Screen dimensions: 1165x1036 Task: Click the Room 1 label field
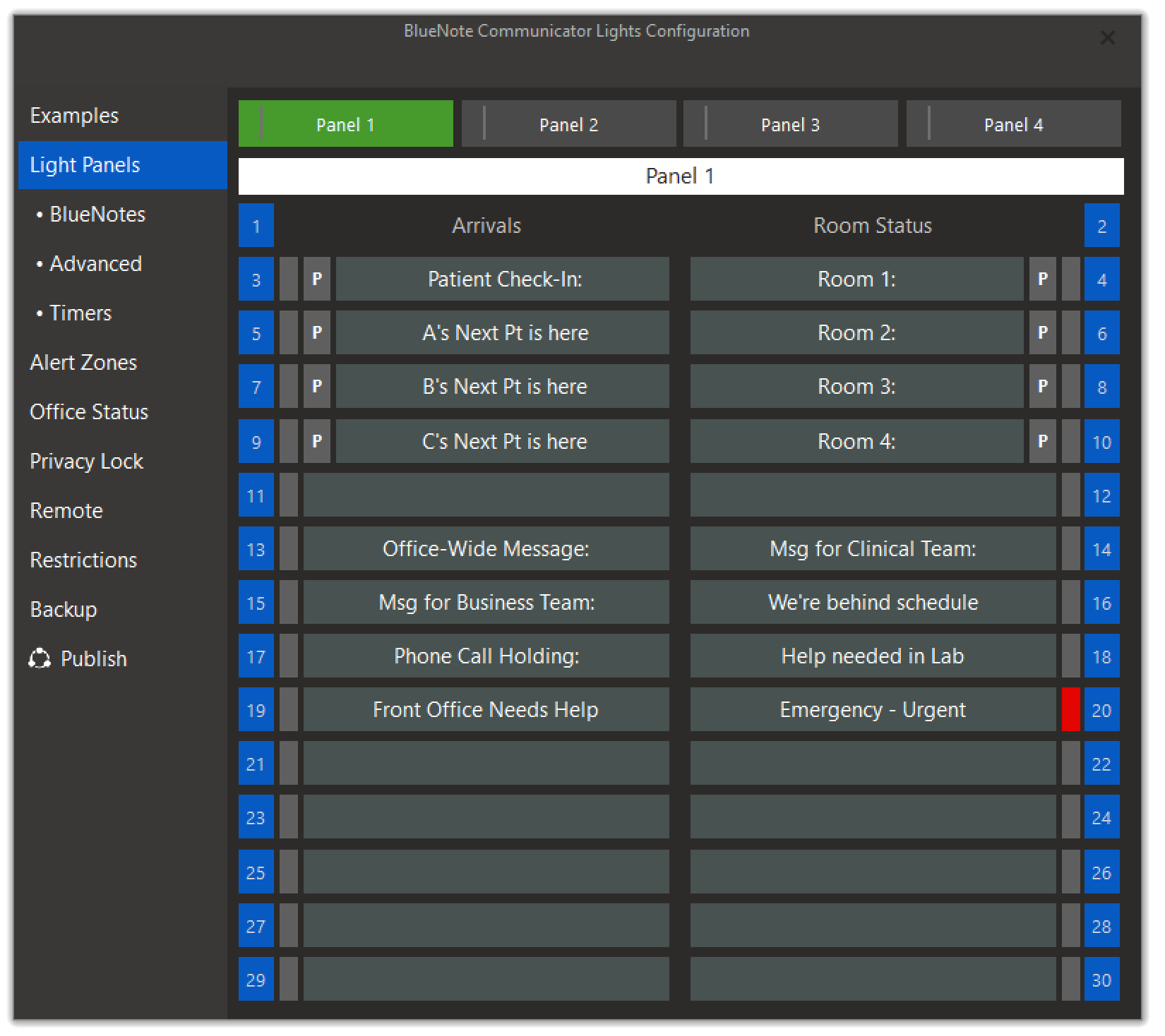(857, 279)
